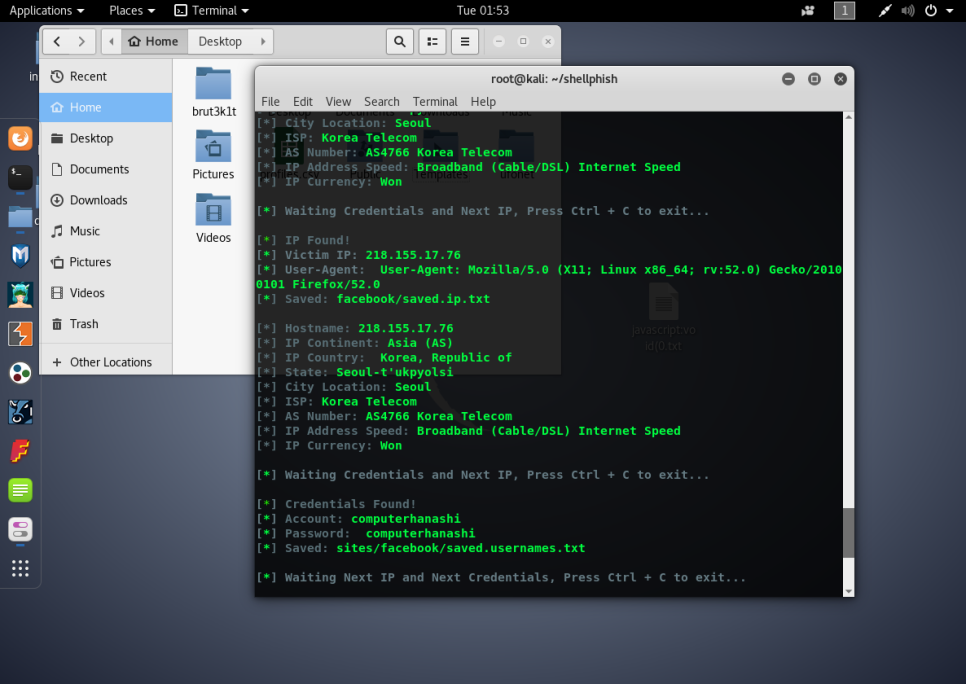
Task: Click the Home path bar button
Action: click(154, 41)
